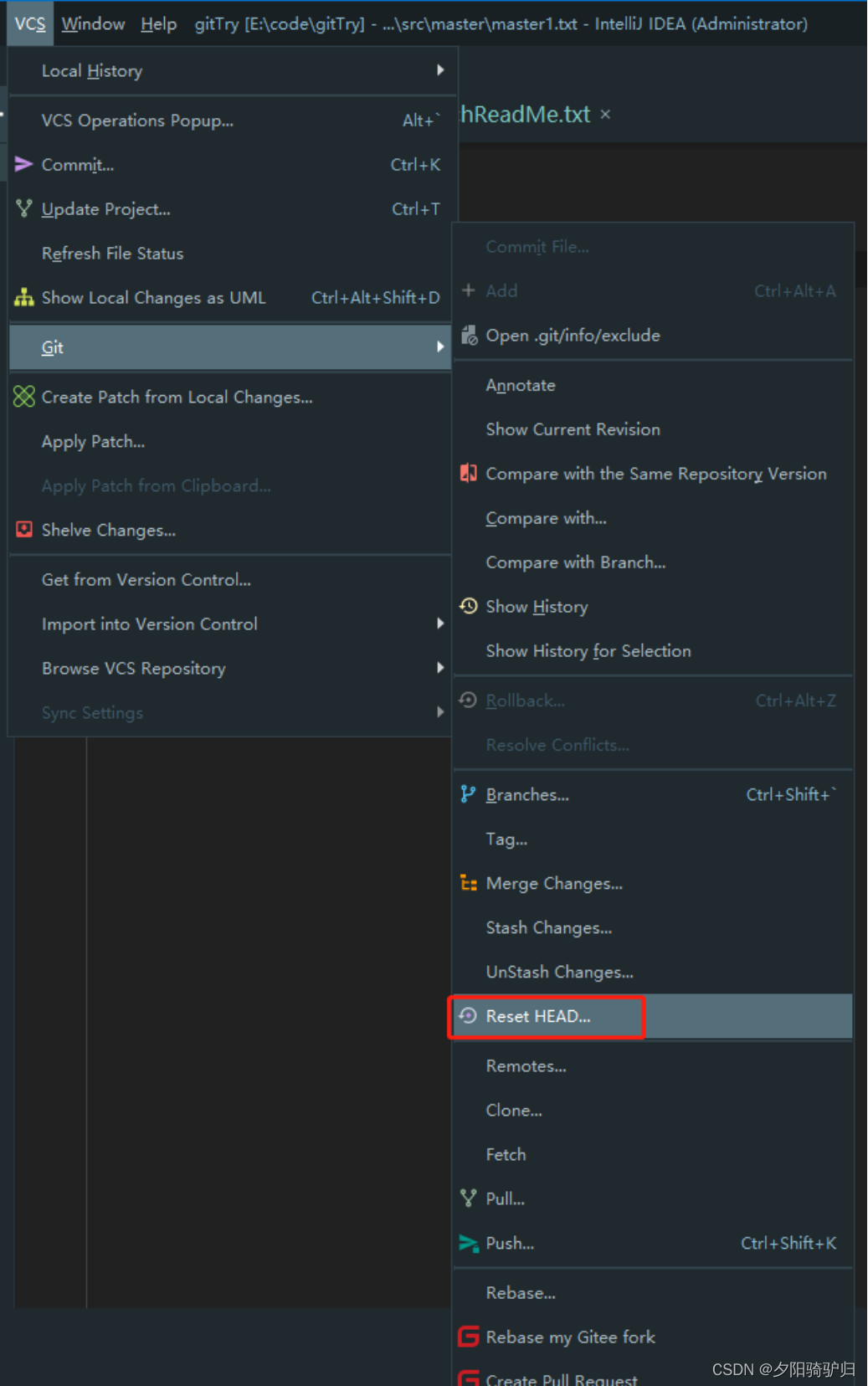Choose Compare with... entry
This screenshot has height=1386, width=868.
[x=653, y=517]
